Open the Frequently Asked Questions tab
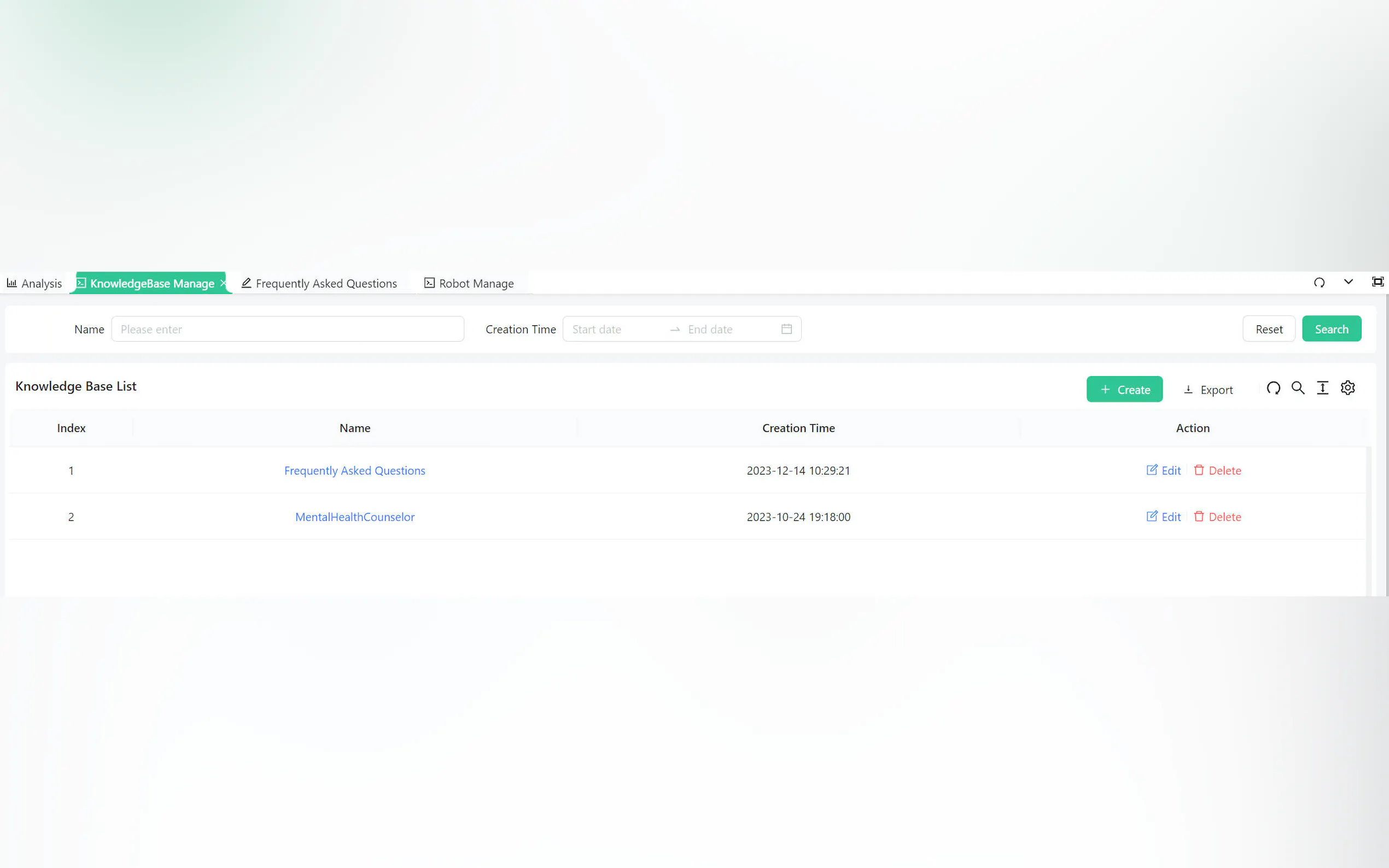The height and width of the screenshot is (868, 1389). 319,284
